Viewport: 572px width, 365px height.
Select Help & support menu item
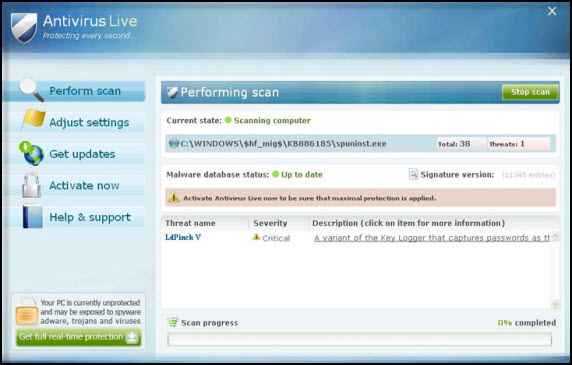[90, 217]
